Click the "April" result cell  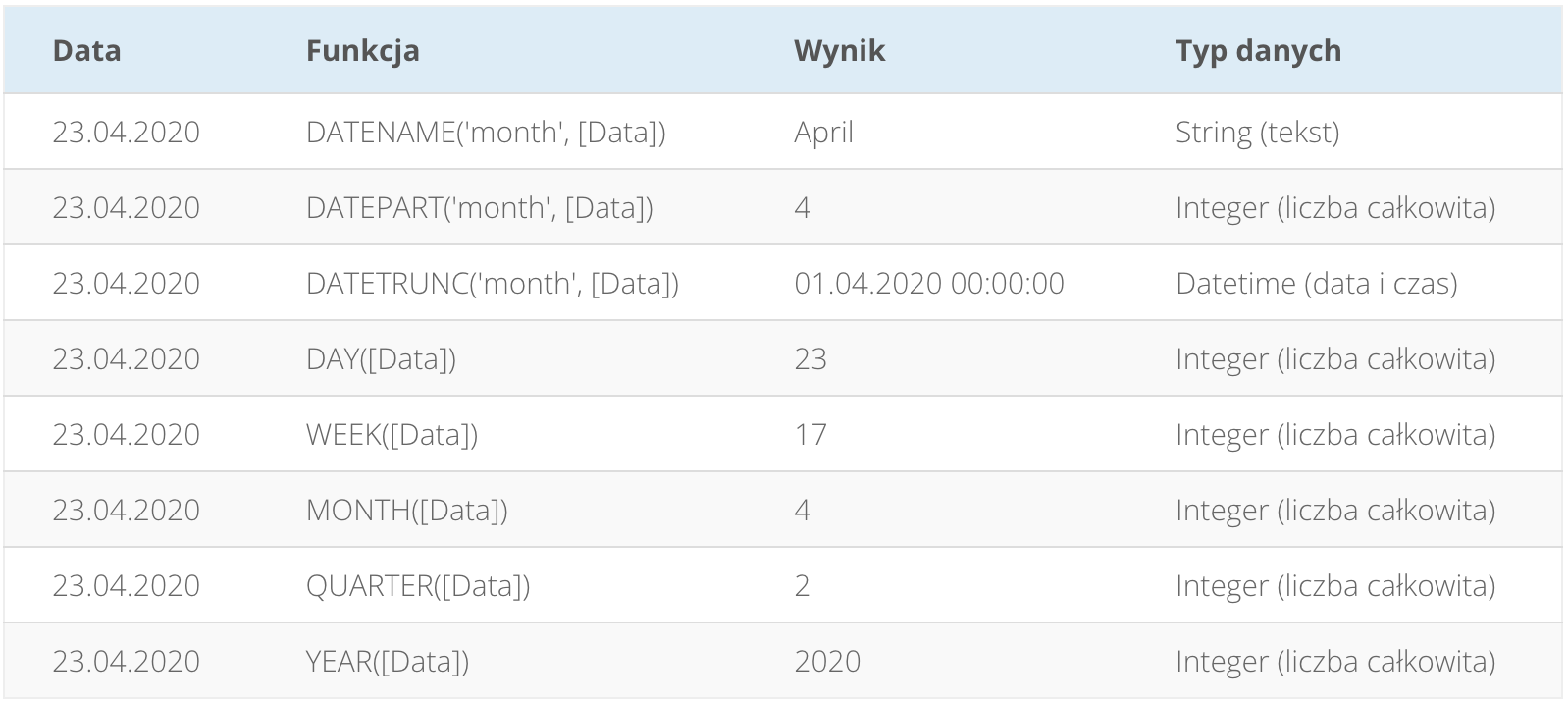click(x=823, y=133)
